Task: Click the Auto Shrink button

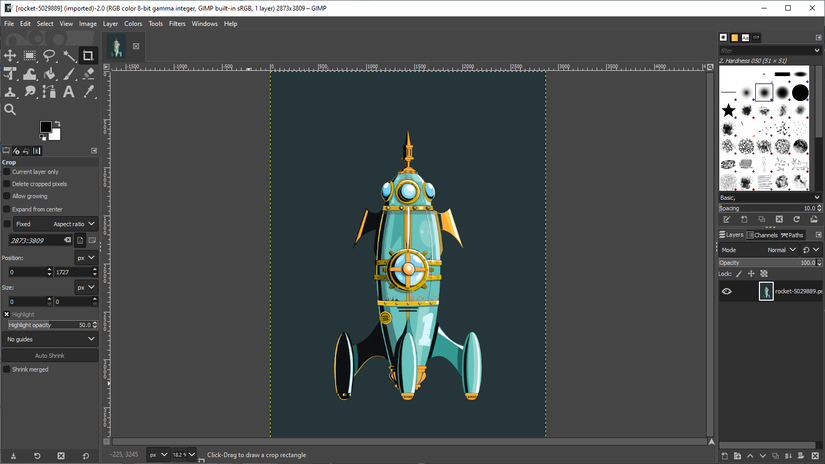Action: tap(50, 355)
